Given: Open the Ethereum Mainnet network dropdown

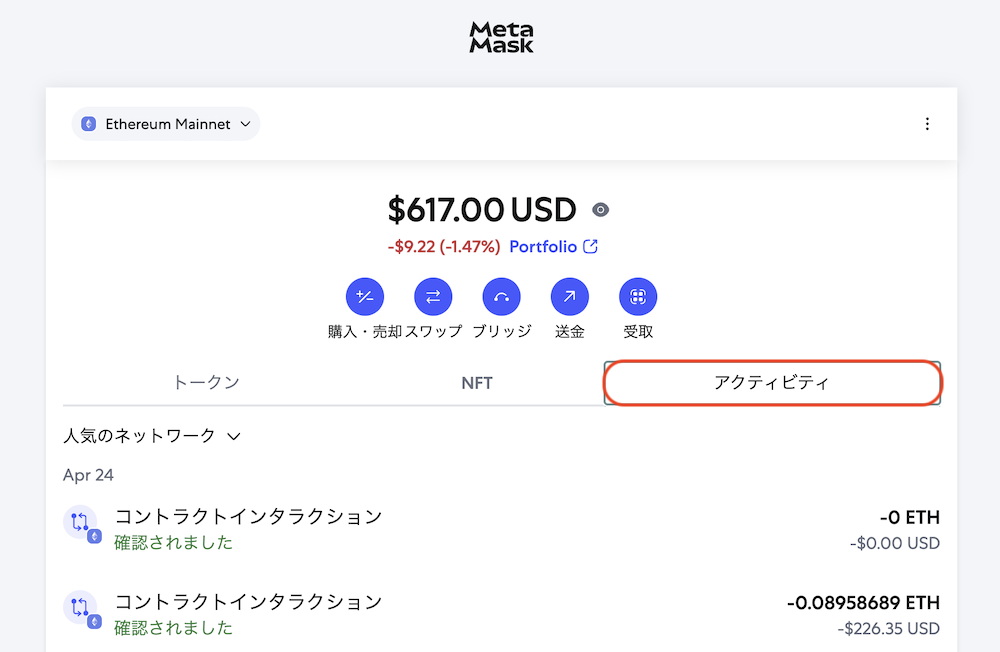Looking at the screenshot, I should point(166,124).
